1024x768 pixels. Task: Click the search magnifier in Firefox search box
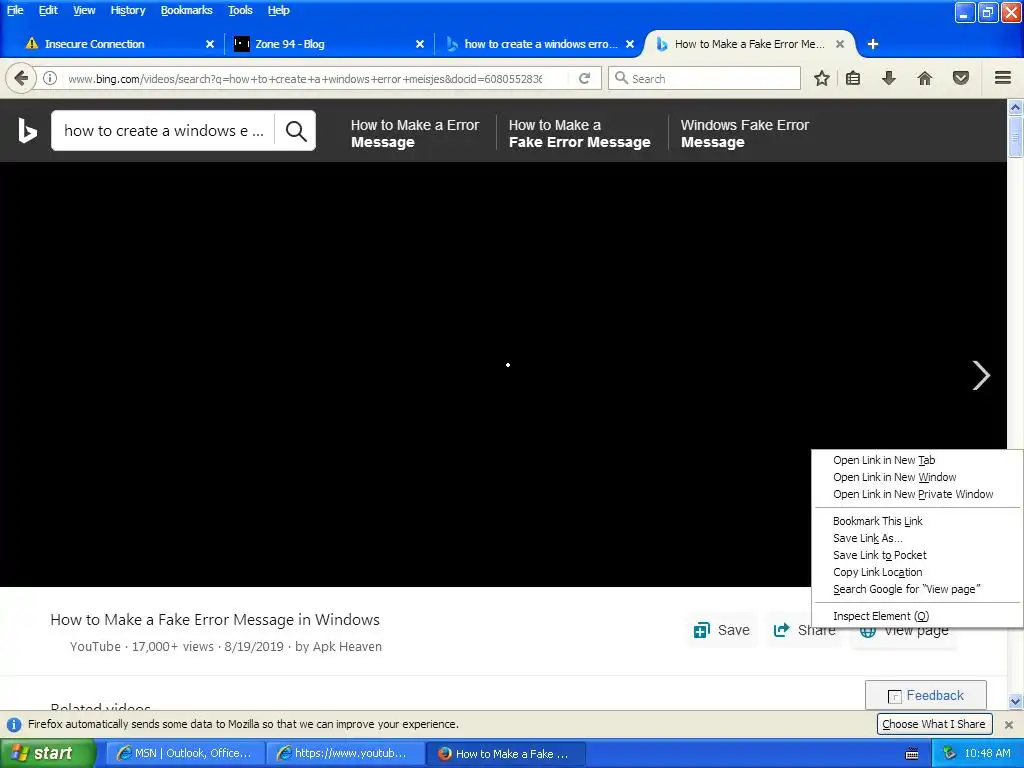pos(621,78)
